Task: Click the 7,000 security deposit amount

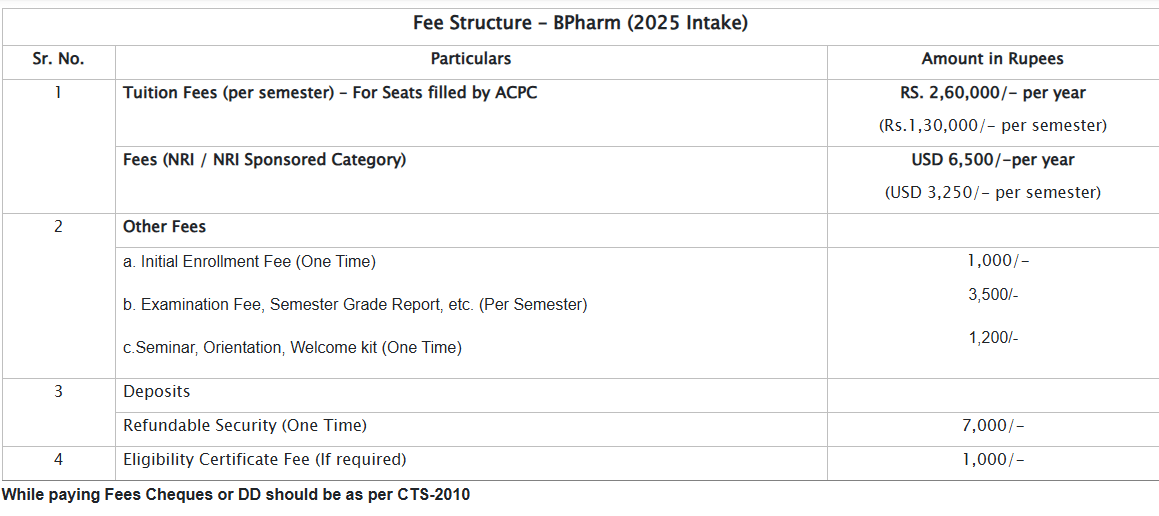Action: pos(993,426)
